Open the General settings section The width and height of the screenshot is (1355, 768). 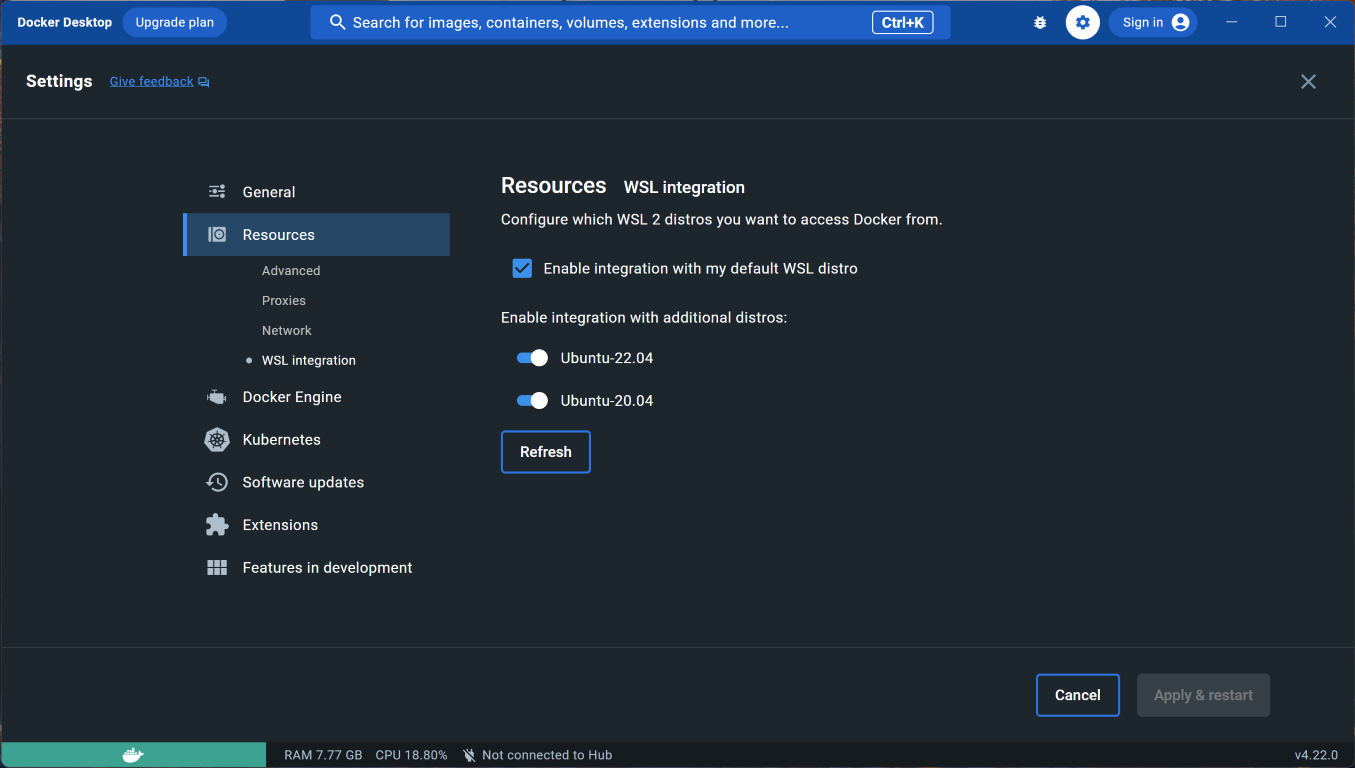tap(269, 192)
